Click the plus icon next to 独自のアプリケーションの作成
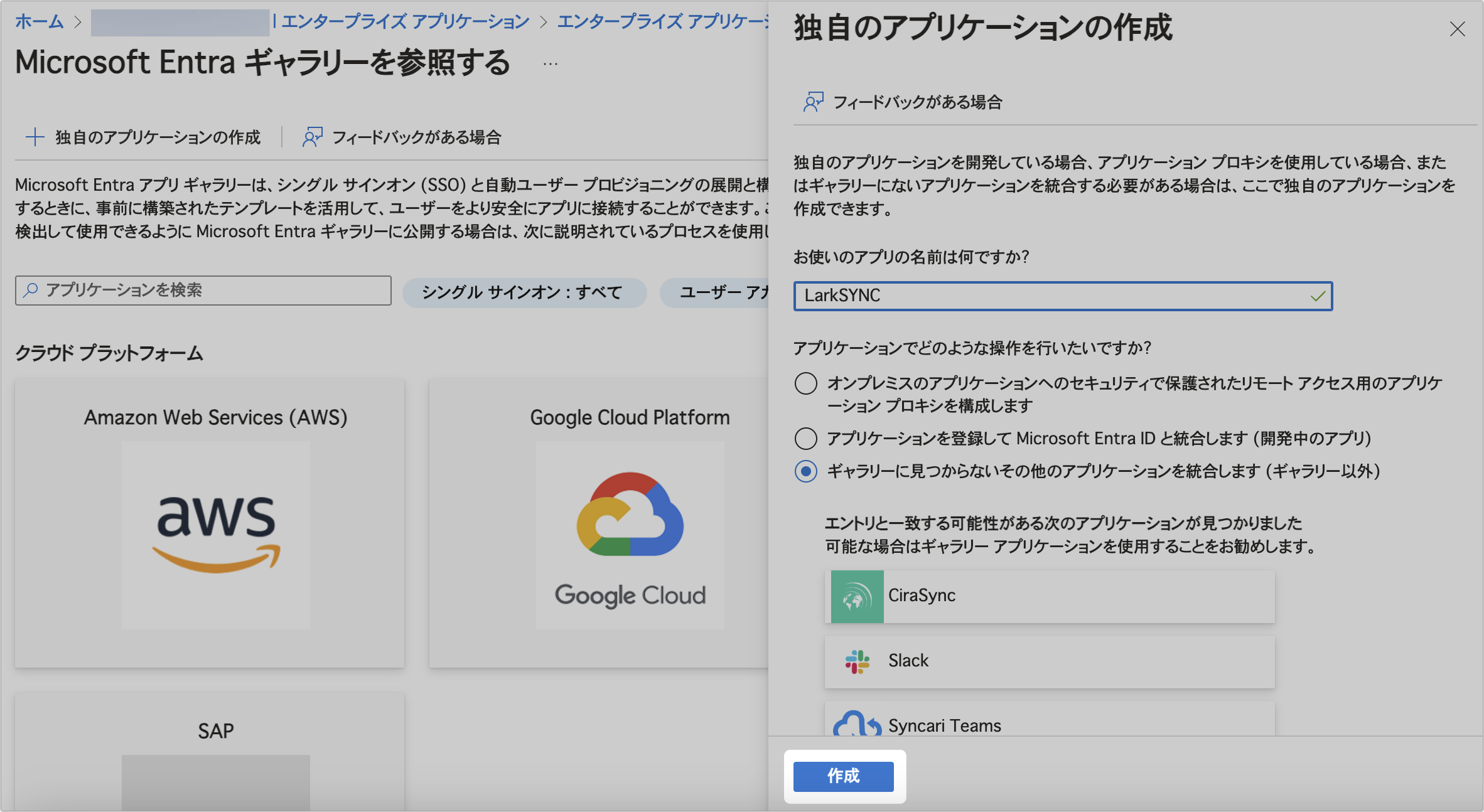The image size is (1484, 812). point(34,136)
